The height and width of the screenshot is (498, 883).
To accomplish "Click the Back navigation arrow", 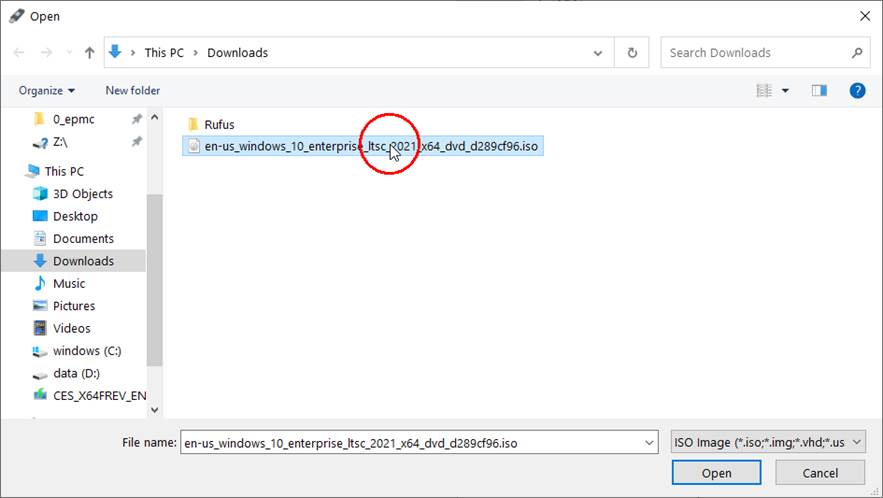I will tap(20, 53).
